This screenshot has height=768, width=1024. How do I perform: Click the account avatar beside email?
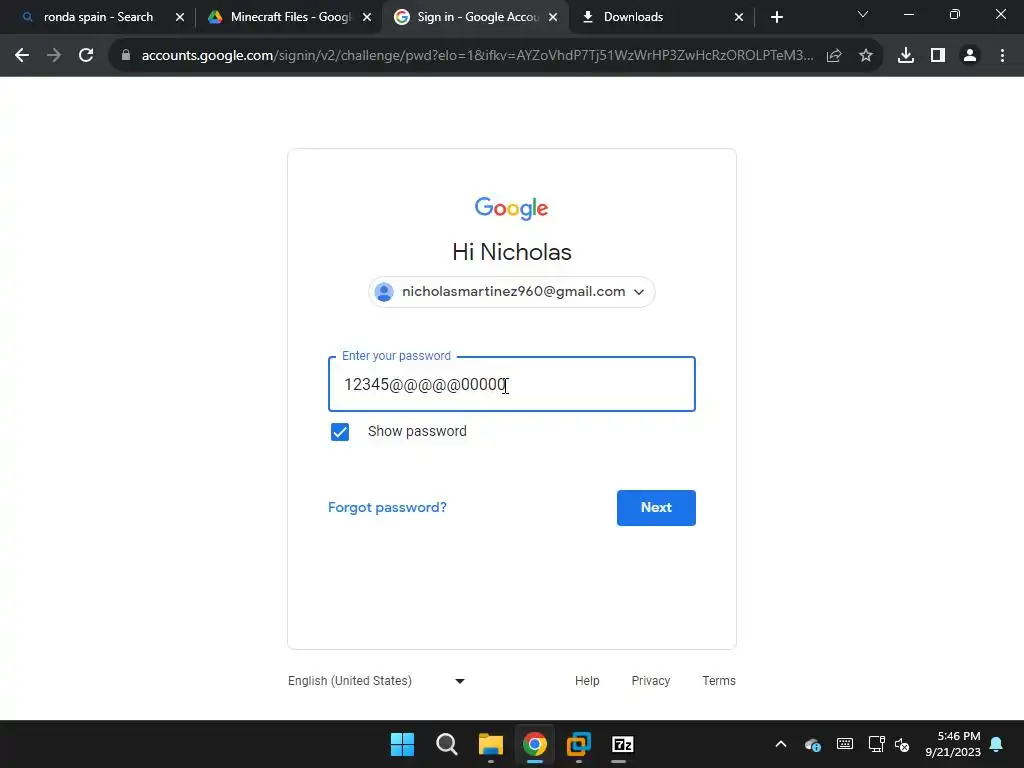[x=384, y=292]
